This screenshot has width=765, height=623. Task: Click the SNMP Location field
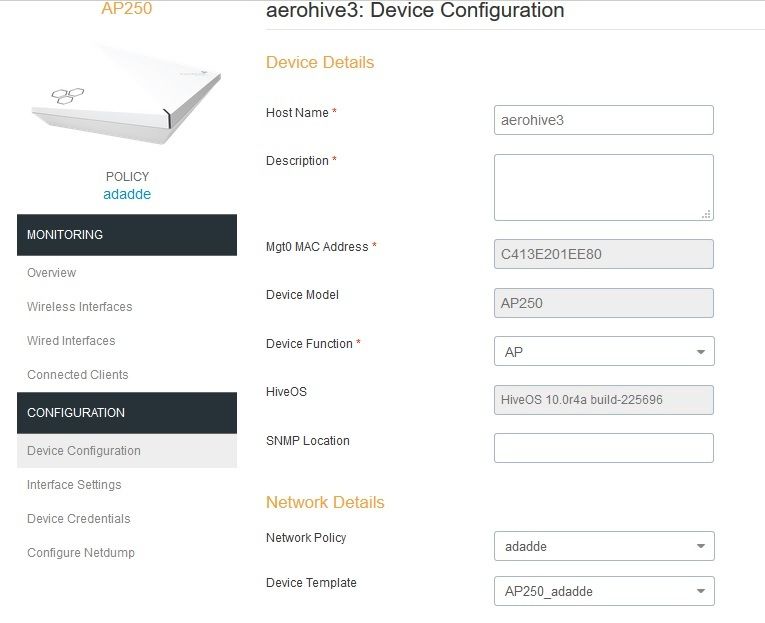point(603,448)
